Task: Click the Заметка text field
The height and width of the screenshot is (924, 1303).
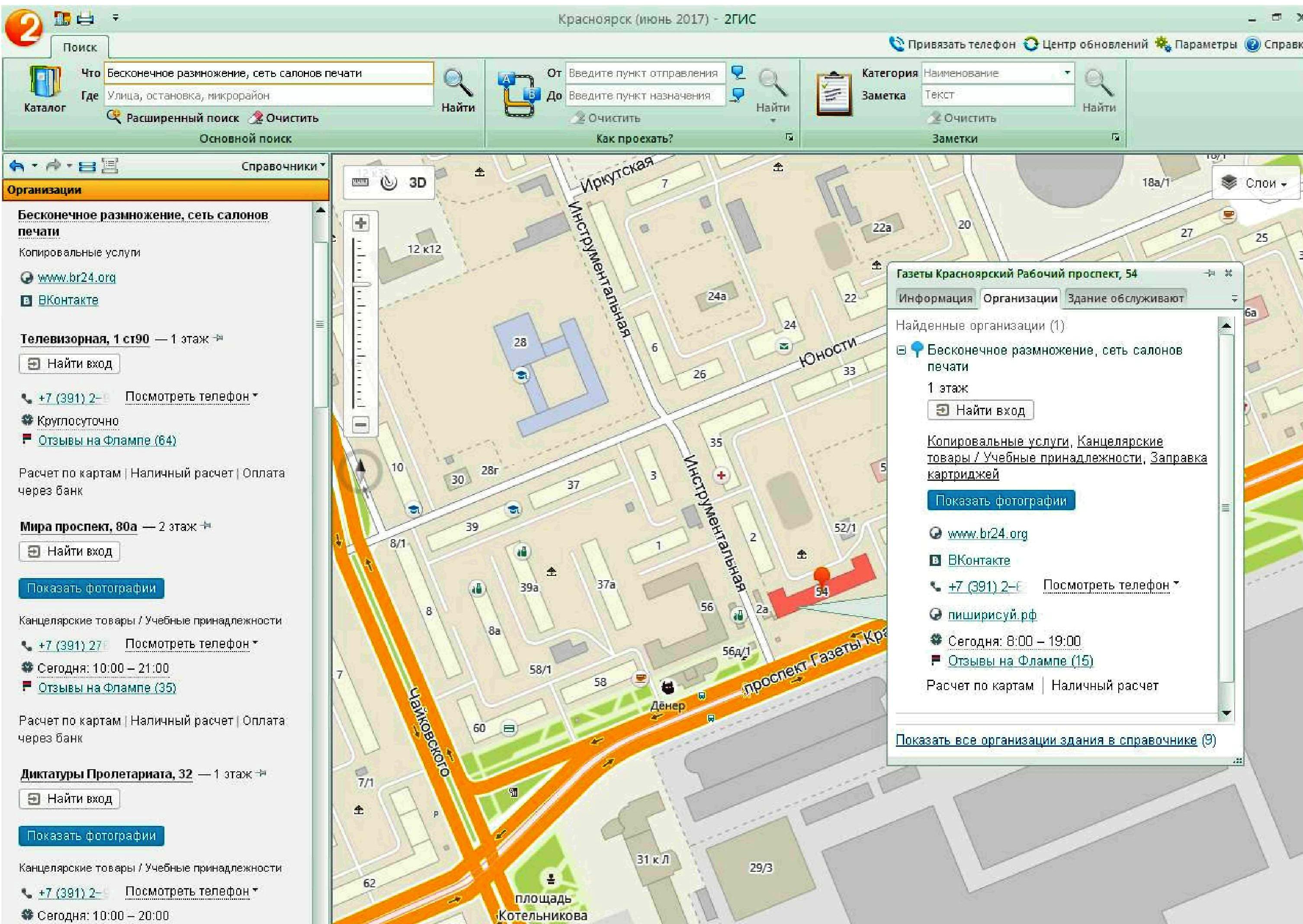Action: pyautogui.click(x=997, y=95)
